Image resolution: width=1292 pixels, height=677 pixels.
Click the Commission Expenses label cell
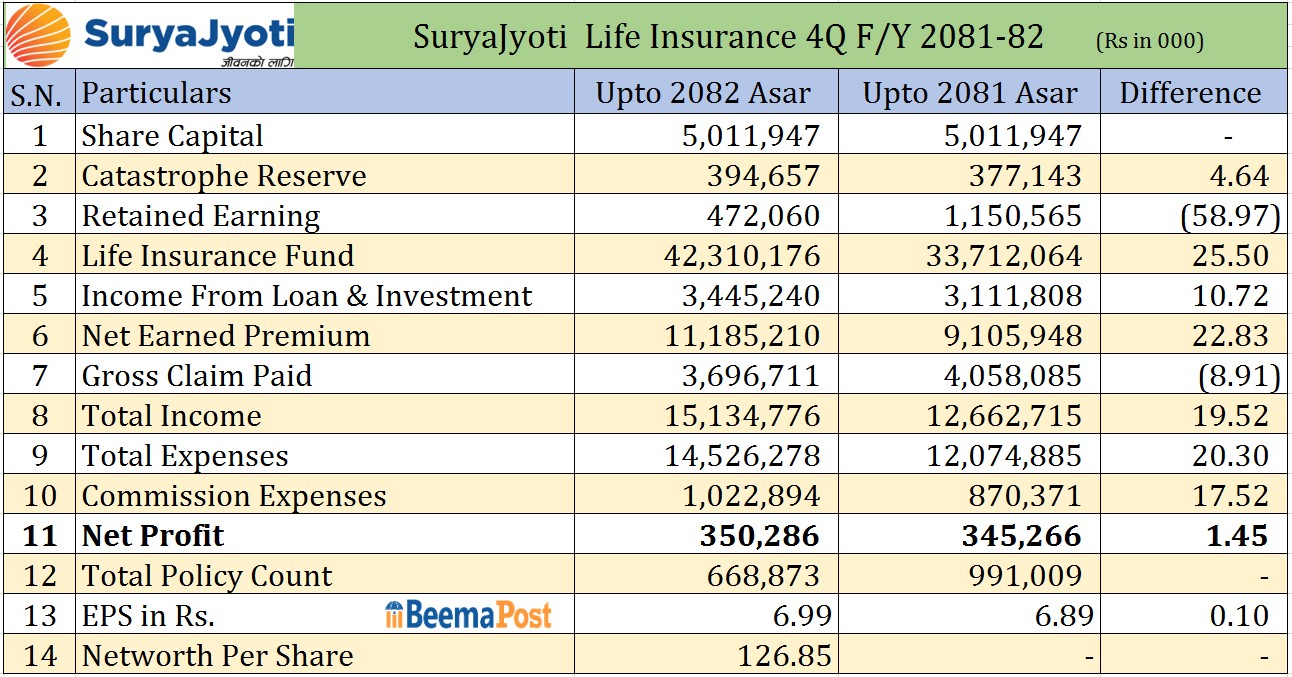pyautogui.click(x=234, y=495)
